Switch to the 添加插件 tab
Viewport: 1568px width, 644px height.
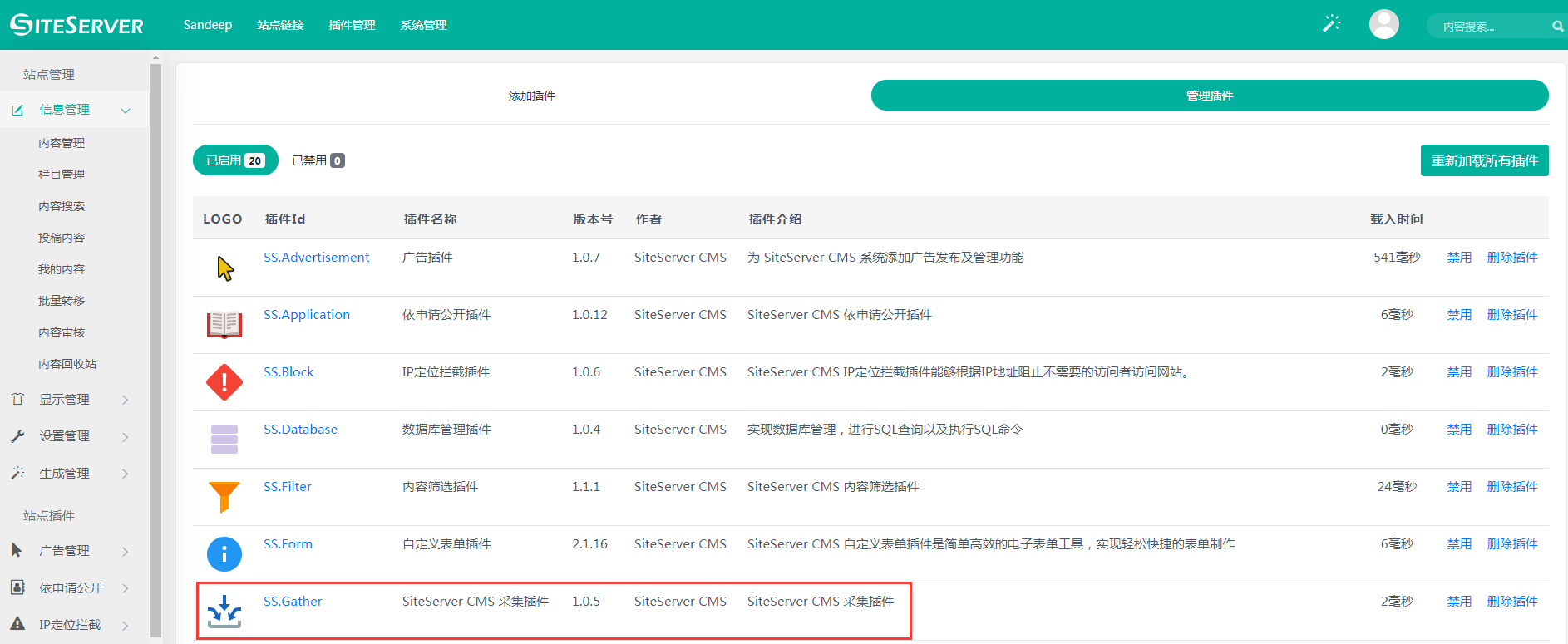pyautogui.click(x=532, y=96)
